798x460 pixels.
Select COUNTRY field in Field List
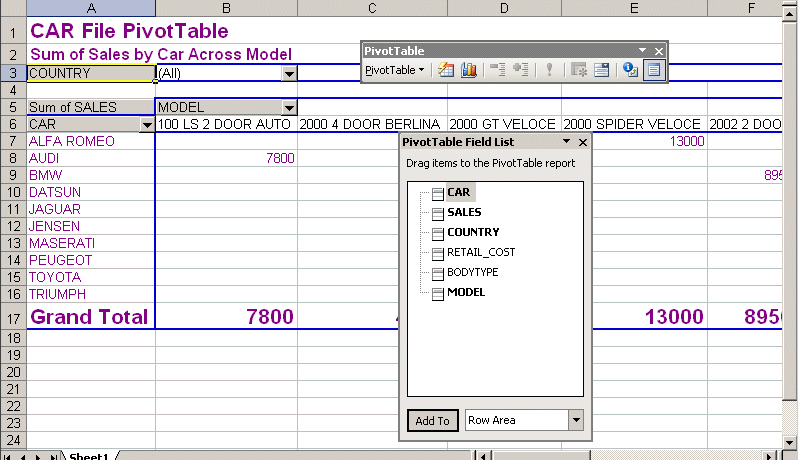pyautogui.click(x=473, y=232)
